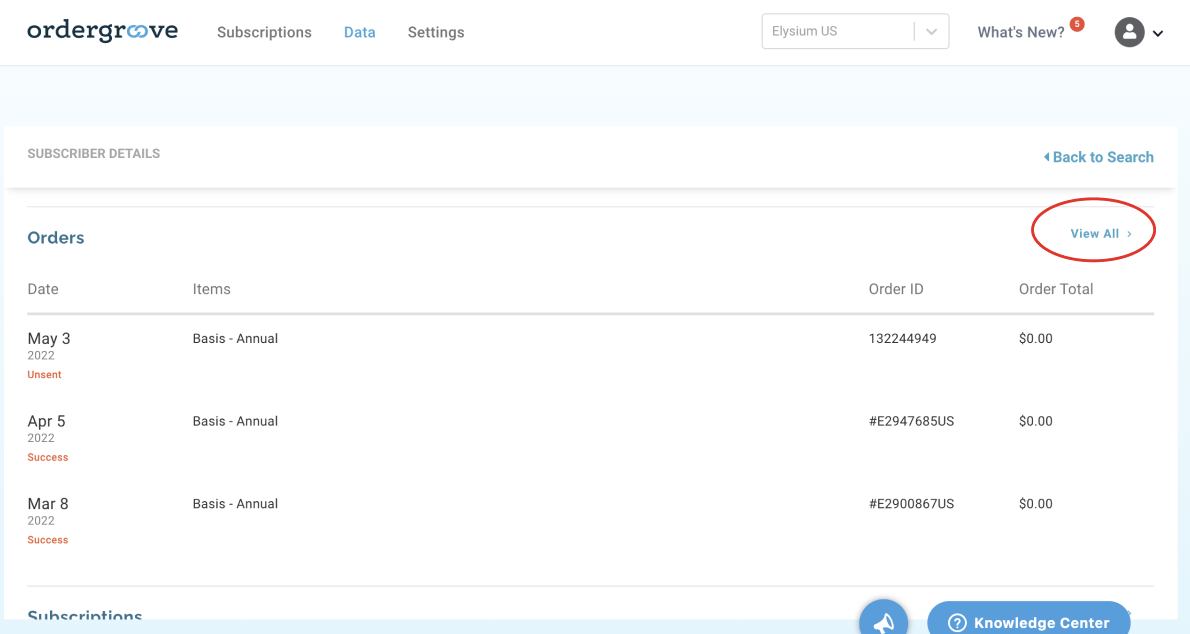Open the user profile avatar icon
This screenshot has width=1190, height=634.
tap(1129, 32)
